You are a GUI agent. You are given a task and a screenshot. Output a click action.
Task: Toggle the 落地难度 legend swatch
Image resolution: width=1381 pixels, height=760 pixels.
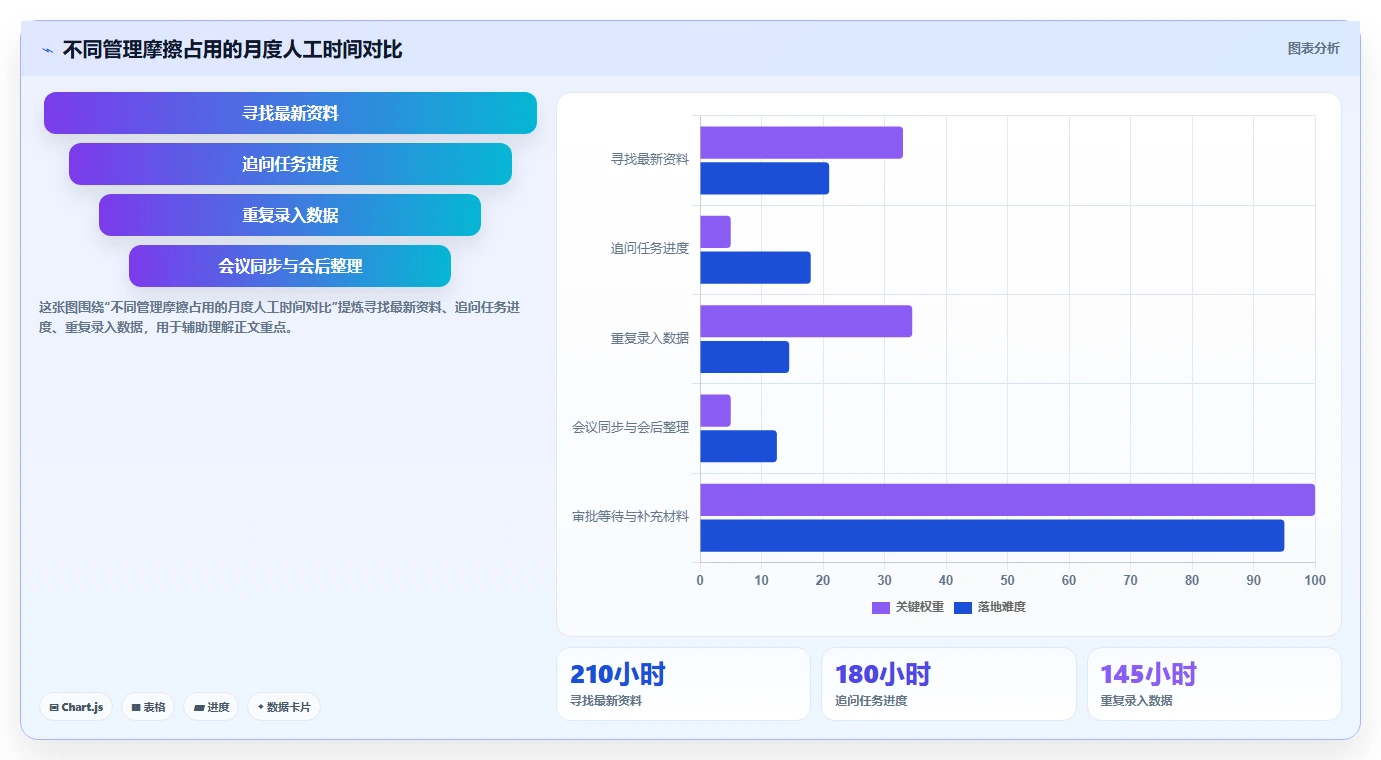pyautogui.click(x=963, y=608)
